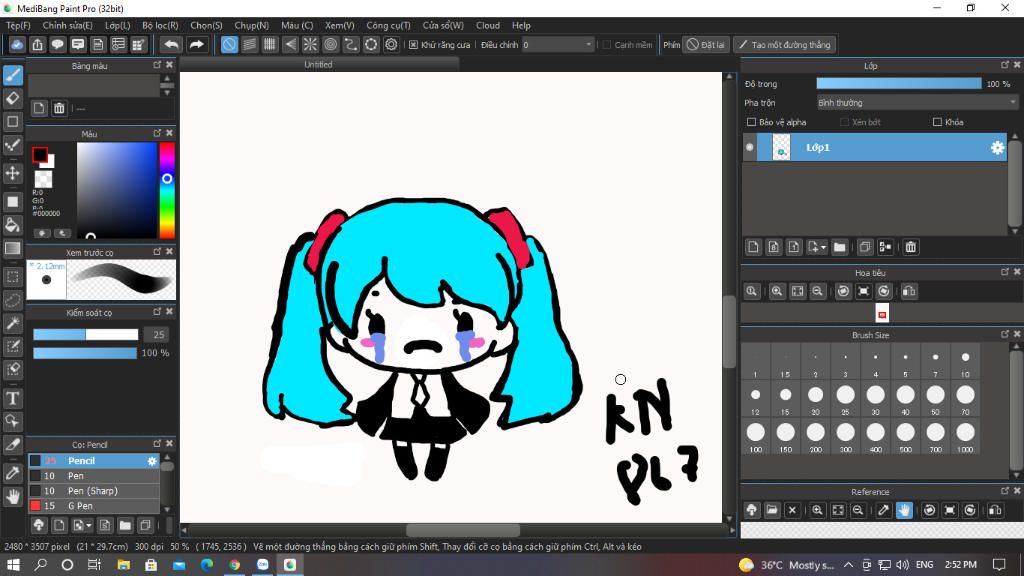Select the Gradient tool
The height and width of the screenshot is (576, 1024).
click(x=12, y=248)
